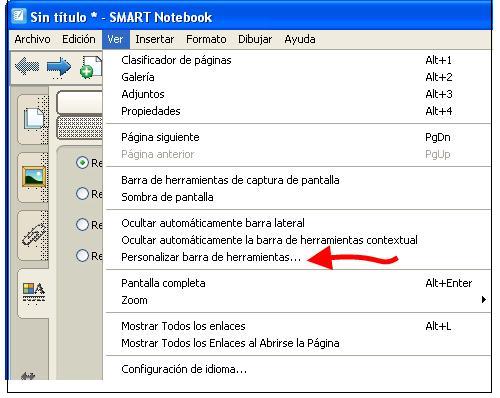Screen dimensions: 500x398
Task: Select the first selected radio button
Action: [82, 163]
